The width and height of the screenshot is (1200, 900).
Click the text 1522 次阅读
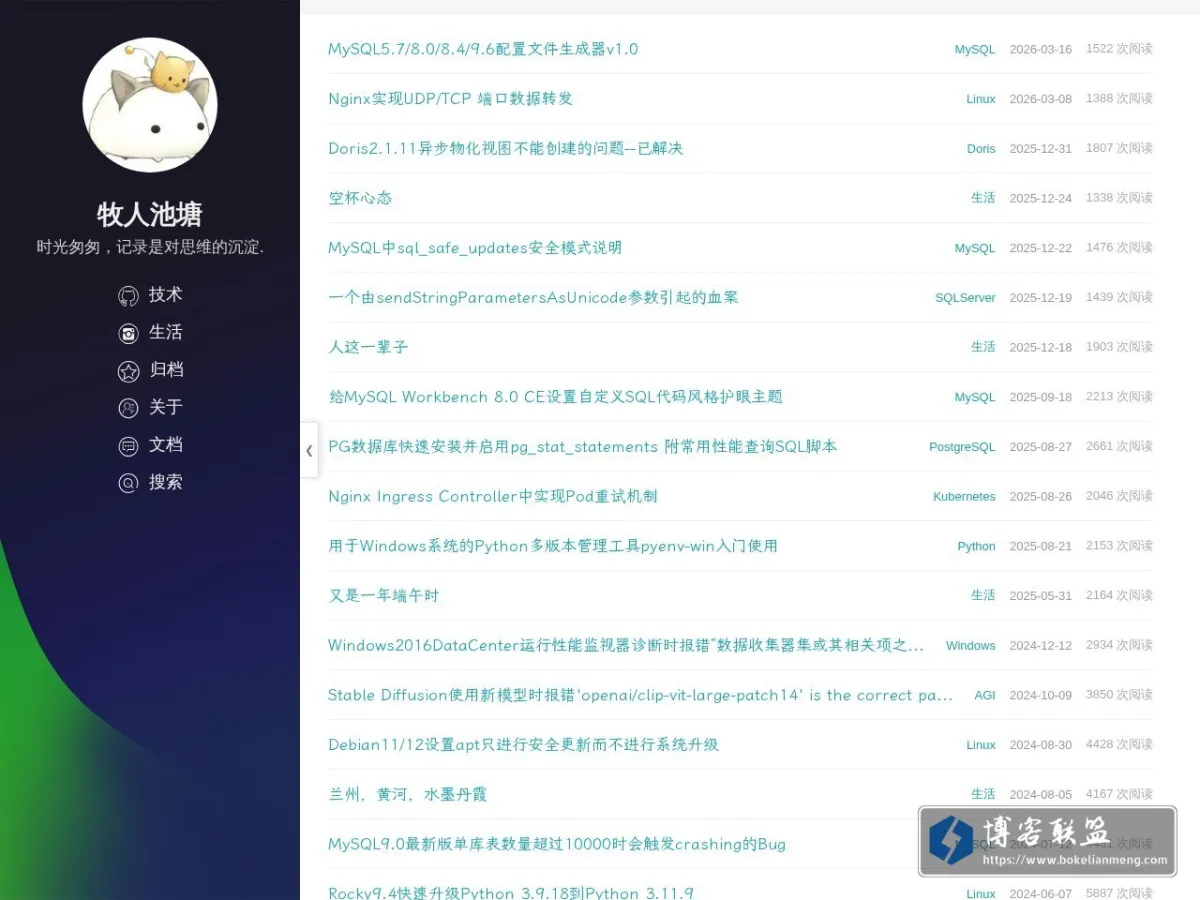(1119, 48)
